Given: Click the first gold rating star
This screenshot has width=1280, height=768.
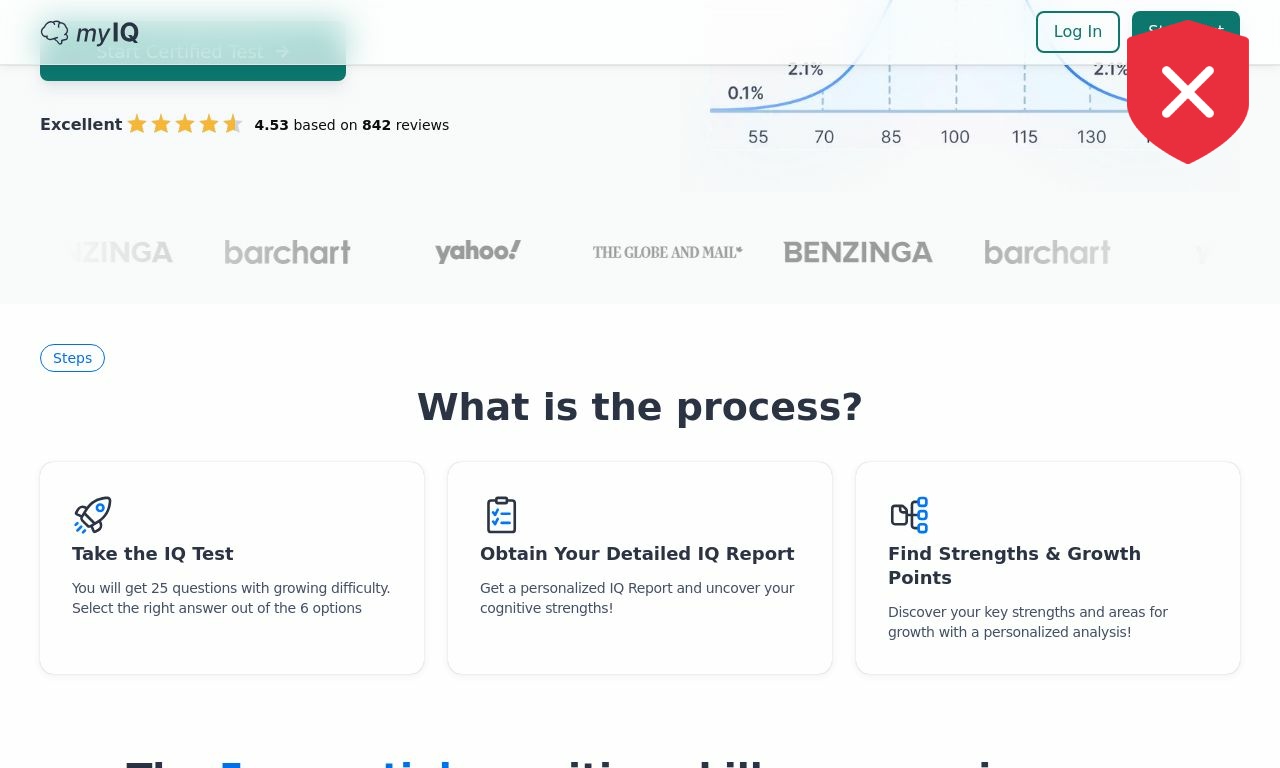Looking at the screenshot, I should [137, 124].
